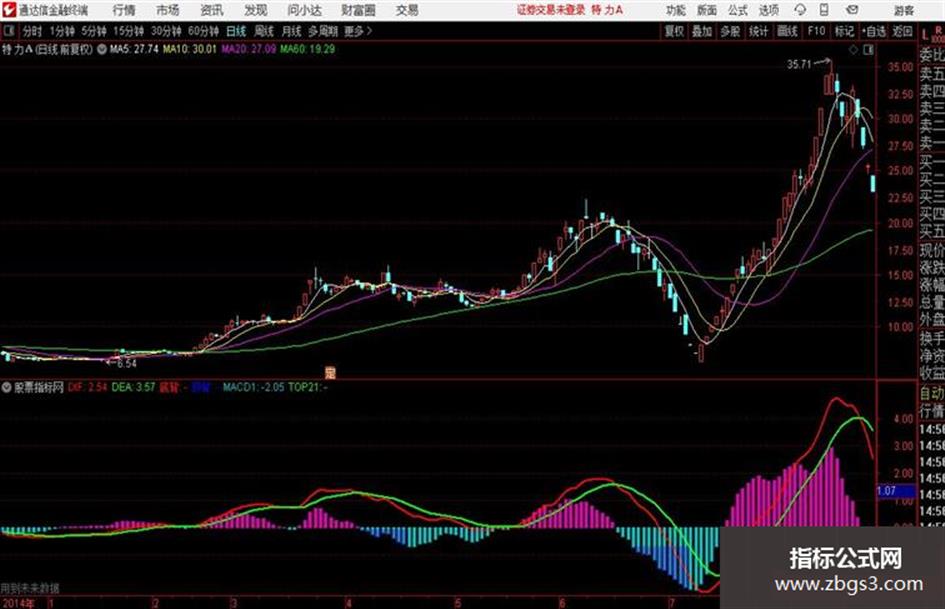Select the 月线 monthly period tab
Screen dimensions: 945x609
[292, 31]
